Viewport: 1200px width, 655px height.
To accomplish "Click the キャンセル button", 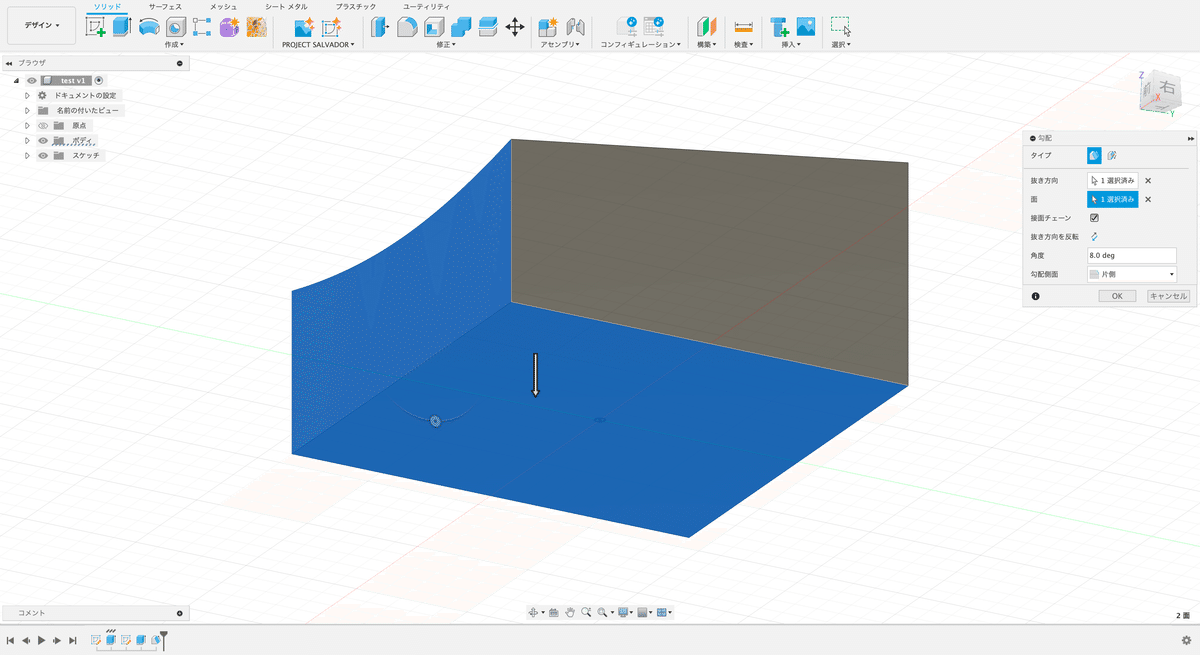I will (1168, 296).
